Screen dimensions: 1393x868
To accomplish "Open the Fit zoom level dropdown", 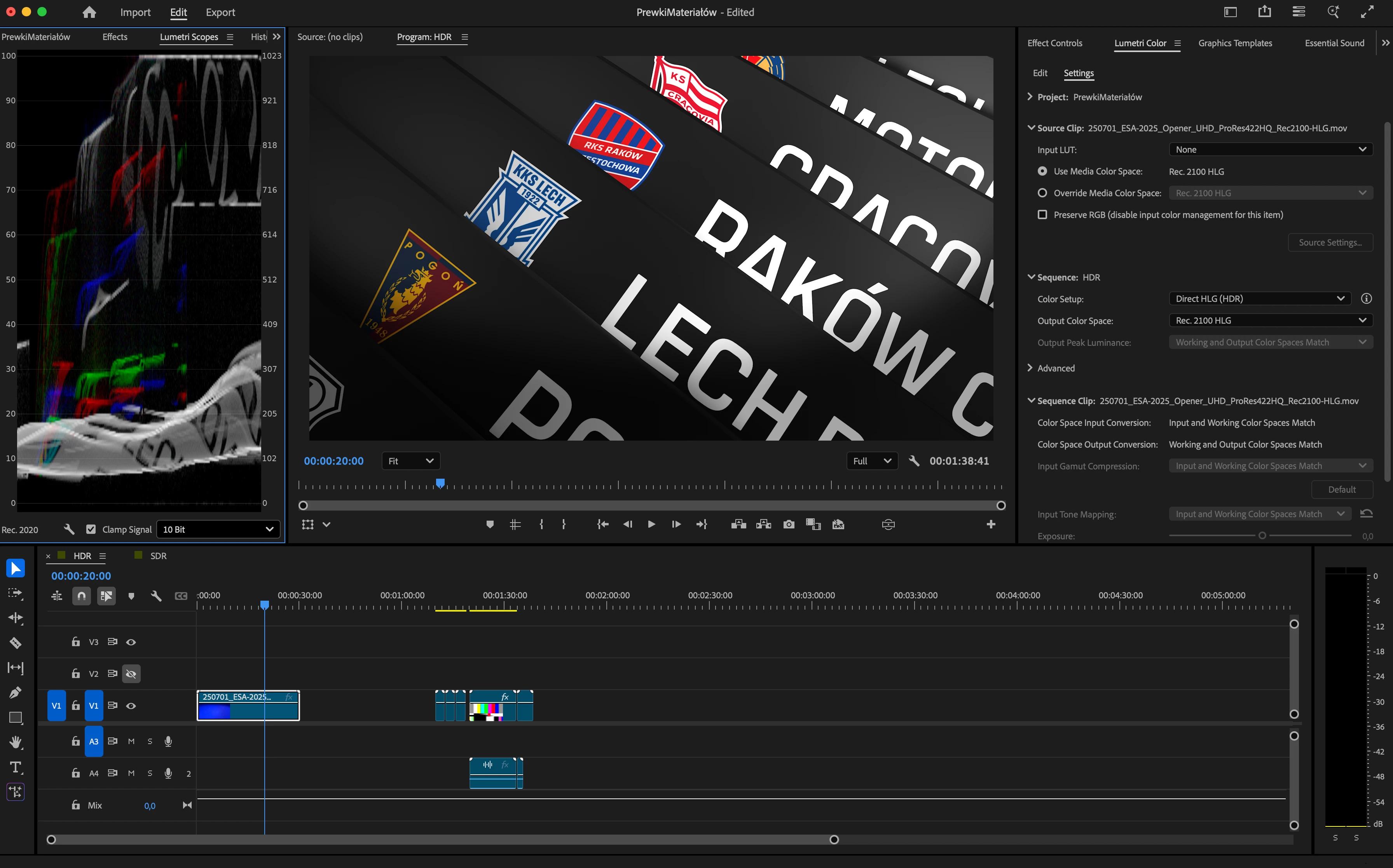I will [410, 461].
